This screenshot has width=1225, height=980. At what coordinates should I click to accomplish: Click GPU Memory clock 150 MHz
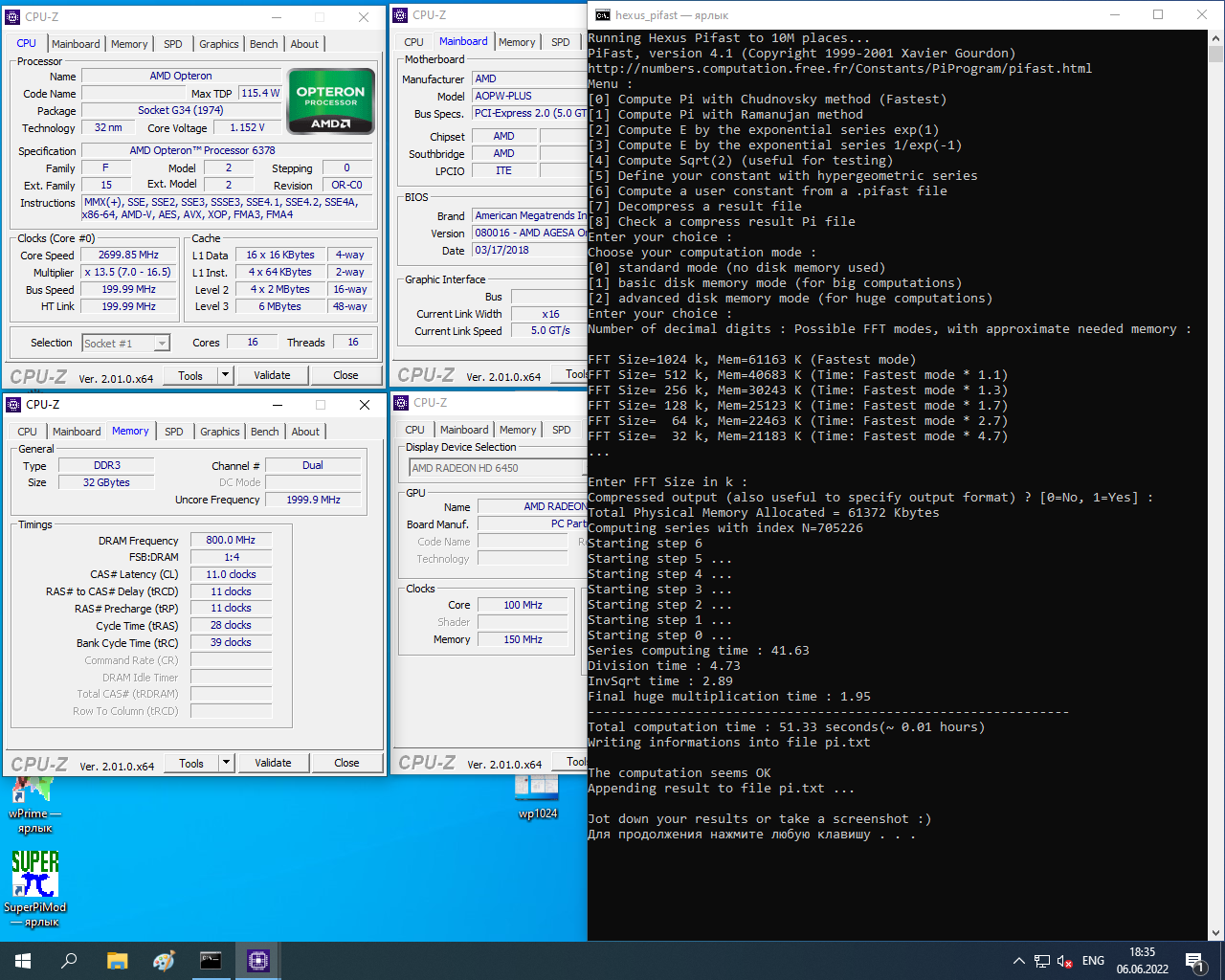point(523,639)
